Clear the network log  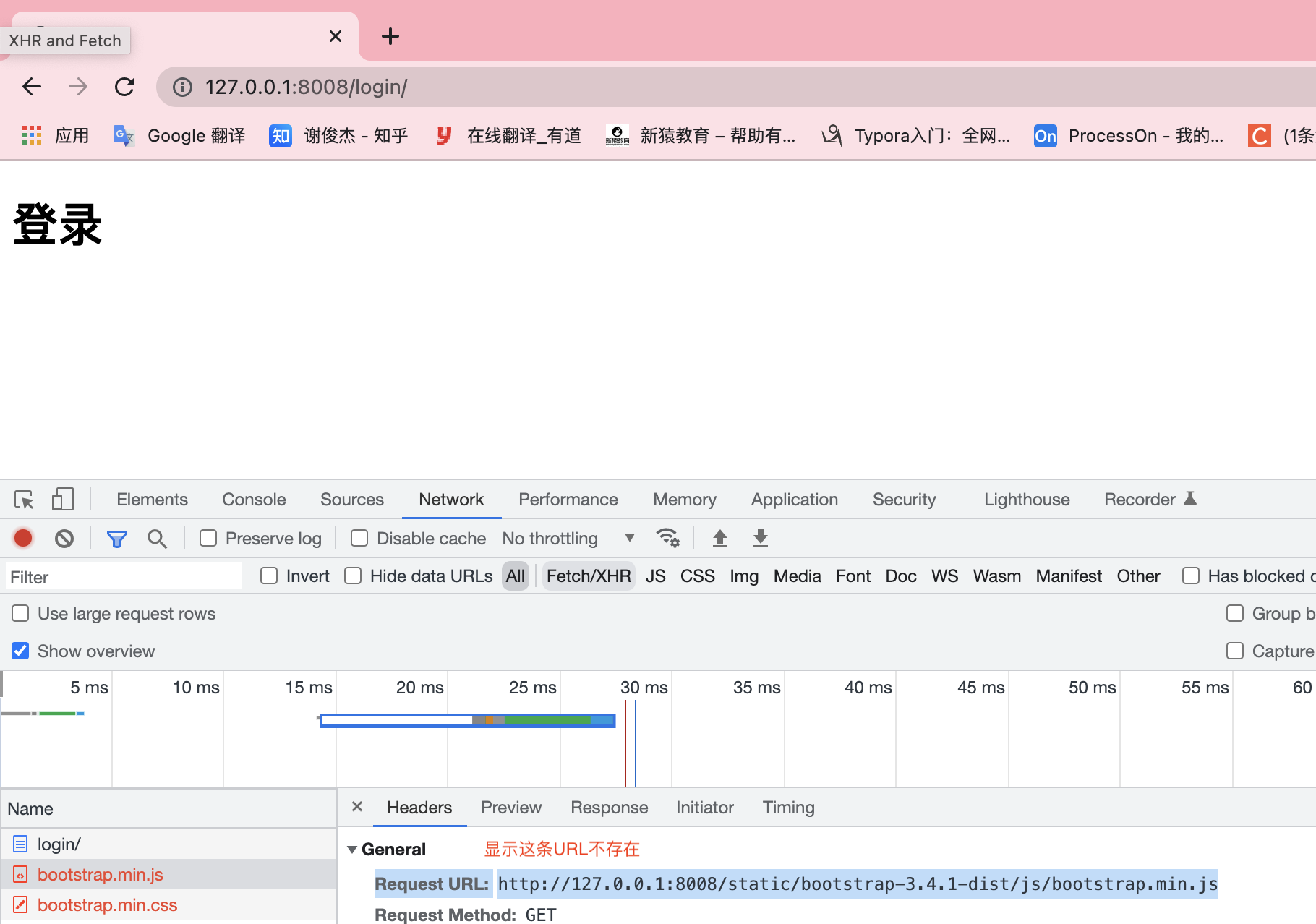[x=64, y=538]
